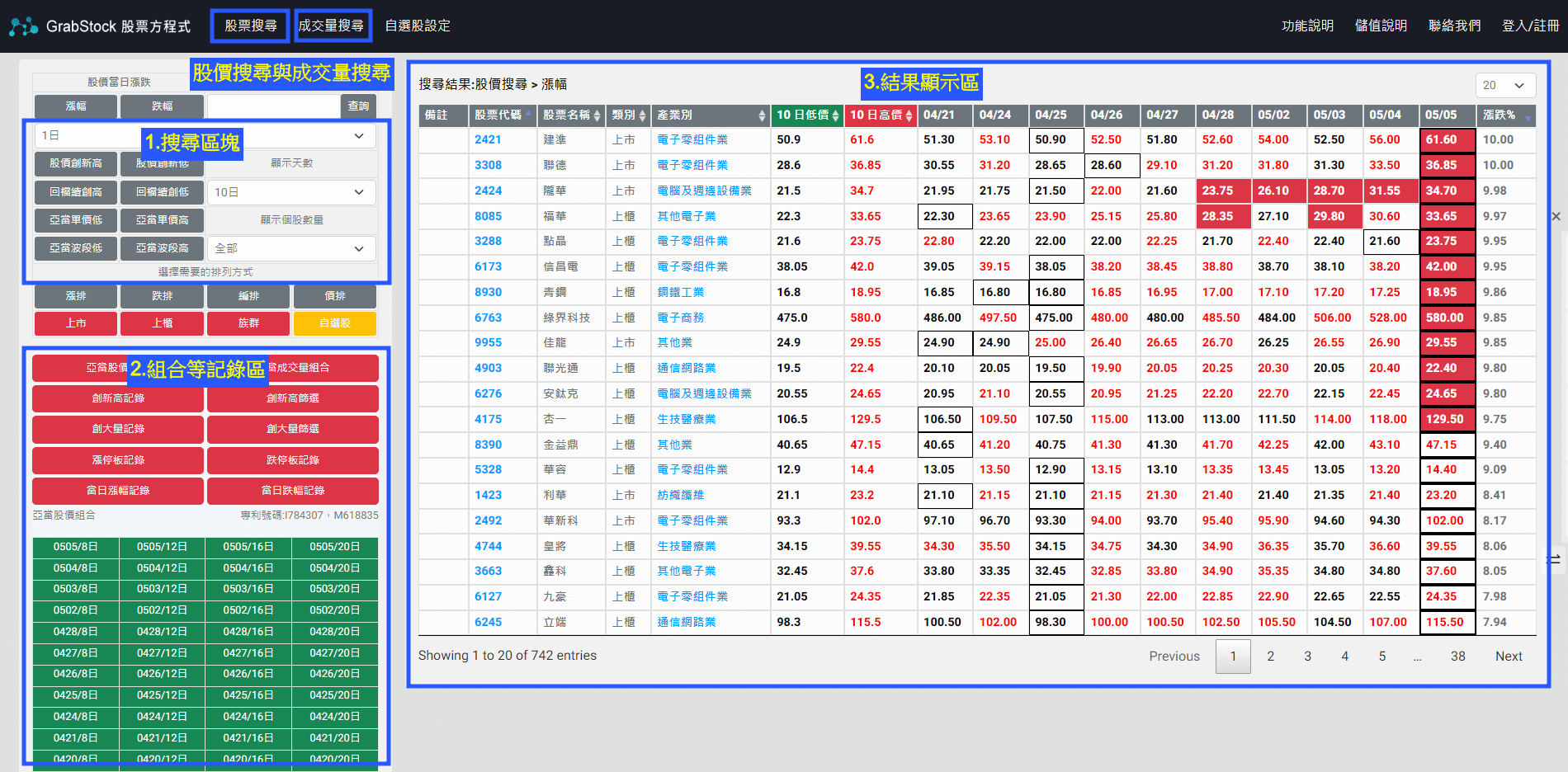Open the 全部 stock count dropdown

click(x=291, y=248)
